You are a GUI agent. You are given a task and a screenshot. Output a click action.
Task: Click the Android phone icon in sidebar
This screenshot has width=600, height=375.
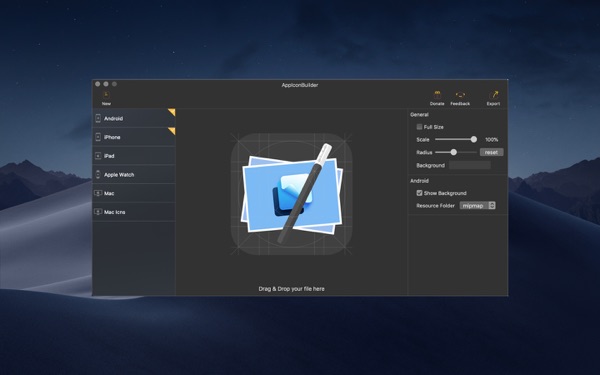pyautogui.click(x=98, y=118)
